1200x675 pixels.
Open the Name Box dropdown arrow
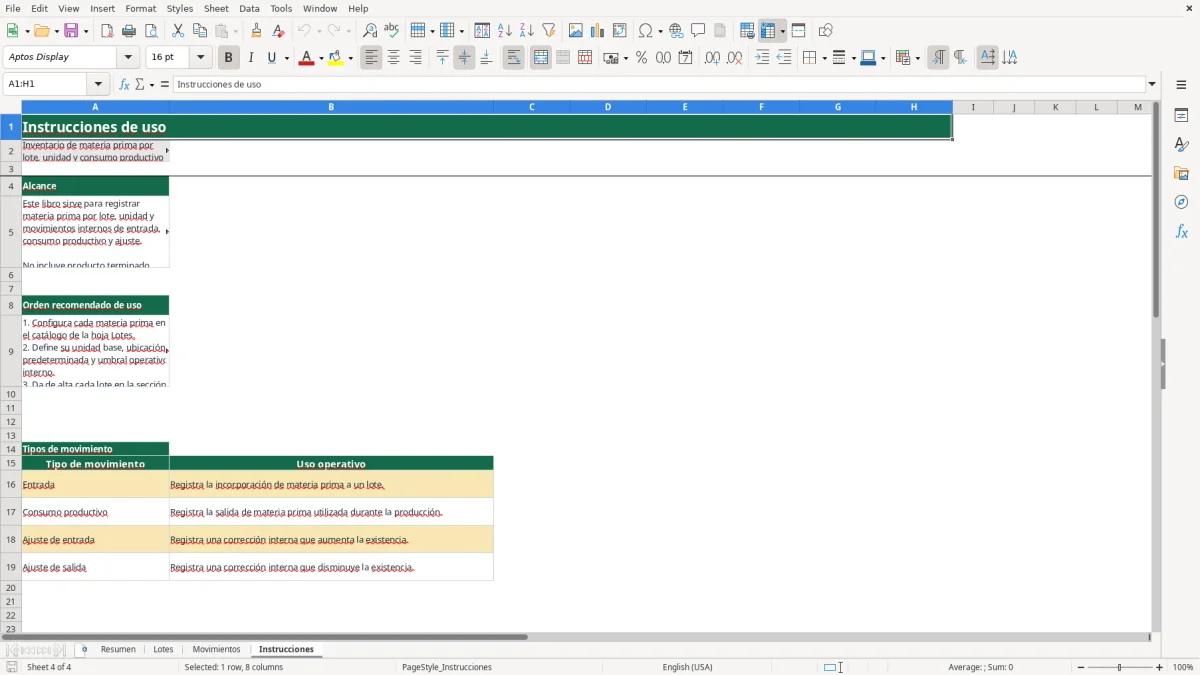point(98,85)
